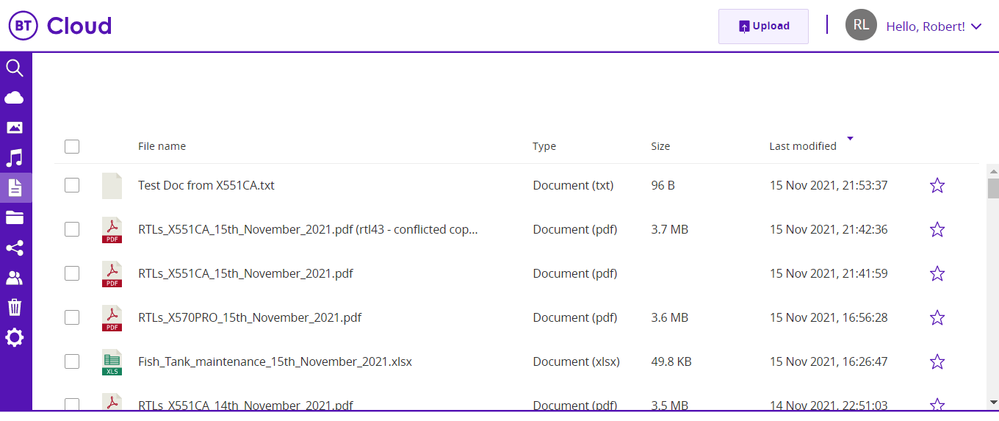The width and height of the screenshot is (999, 421).
Task: Open the contacts icon in sidebar
Action: [x=15, y=278]
